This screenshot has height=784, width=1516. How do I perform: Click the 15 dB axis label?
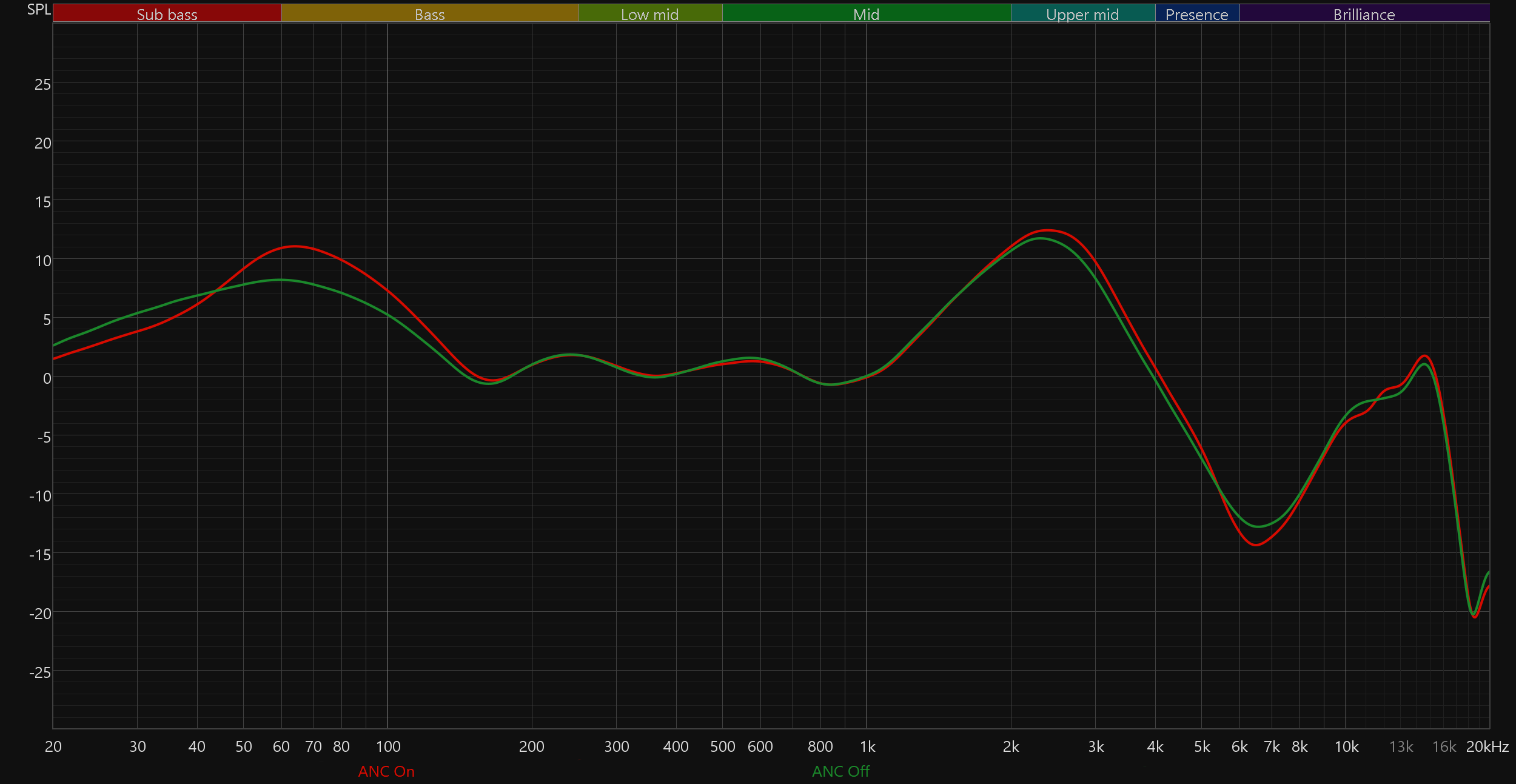click(x=42, y=202)
